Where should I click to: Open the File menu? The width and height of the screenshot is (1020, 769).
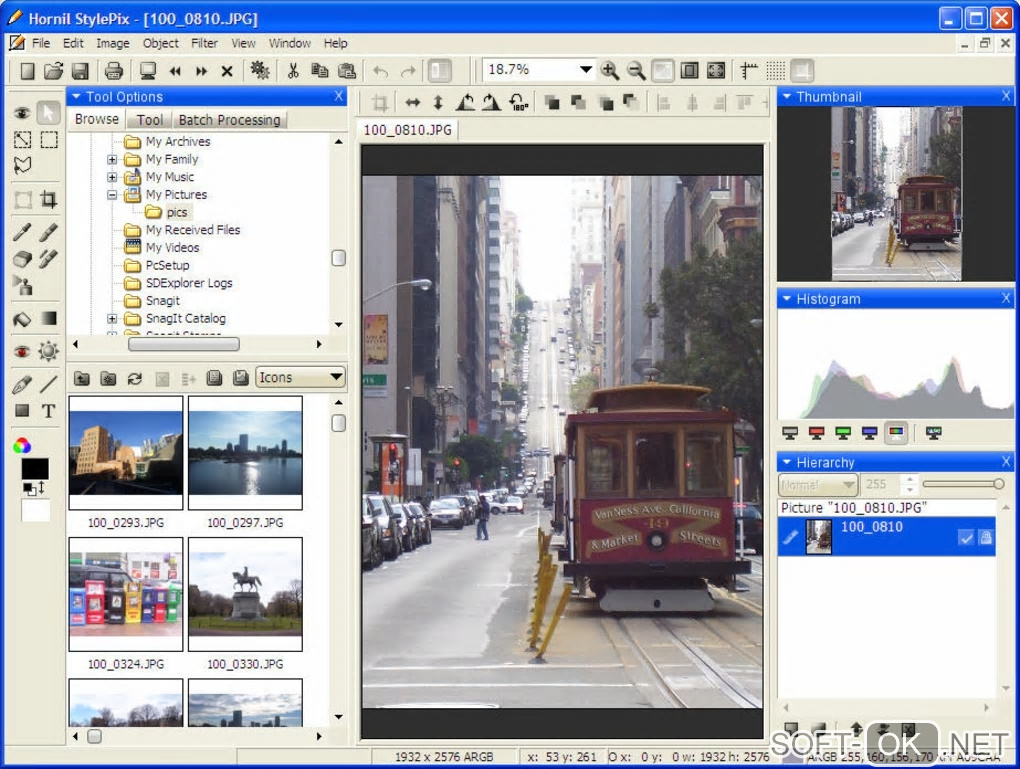(x=40, y=43)
